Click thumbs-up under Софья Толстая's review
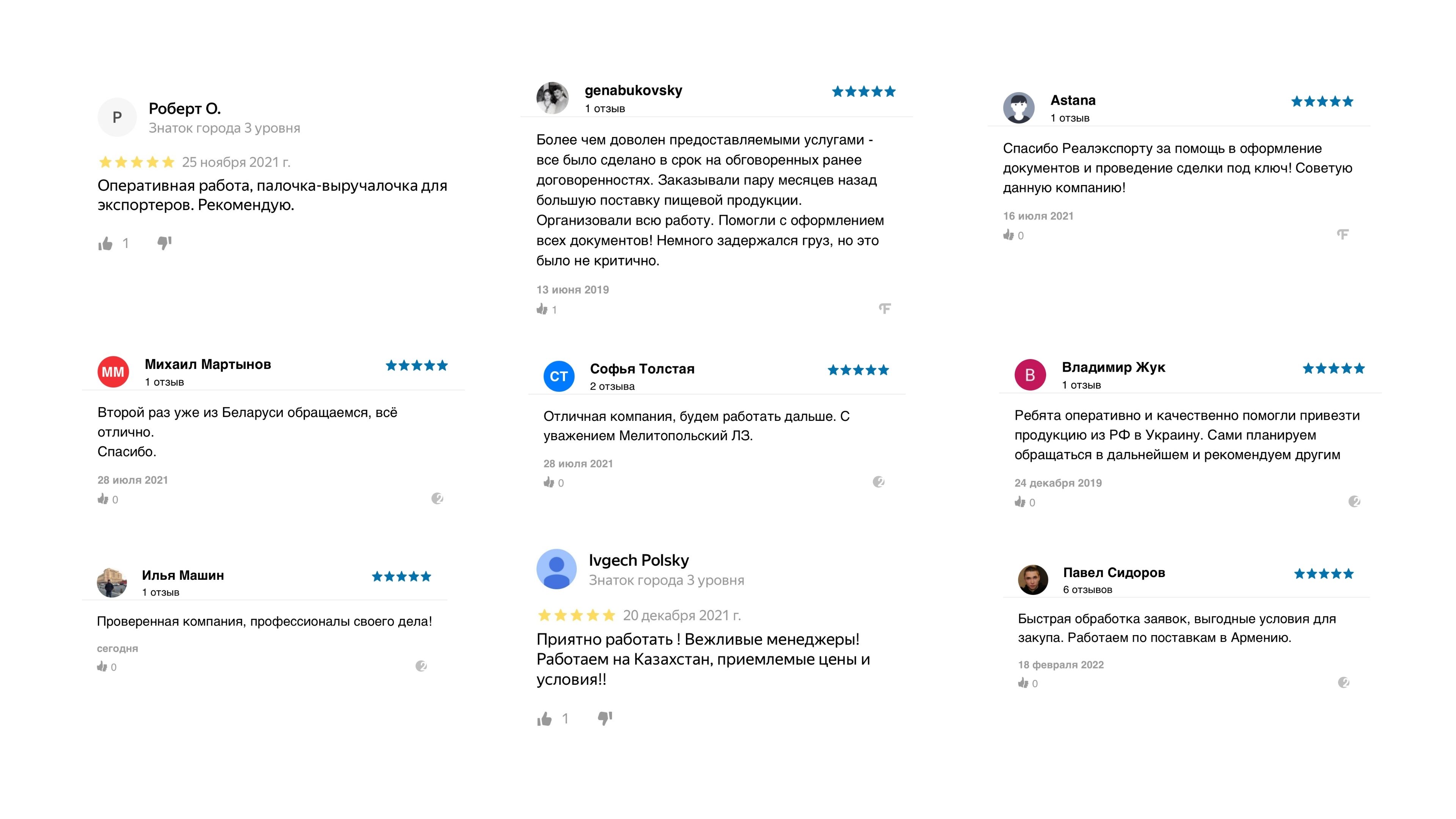This screenshot has width=1456, height=819. pos(549,482)
